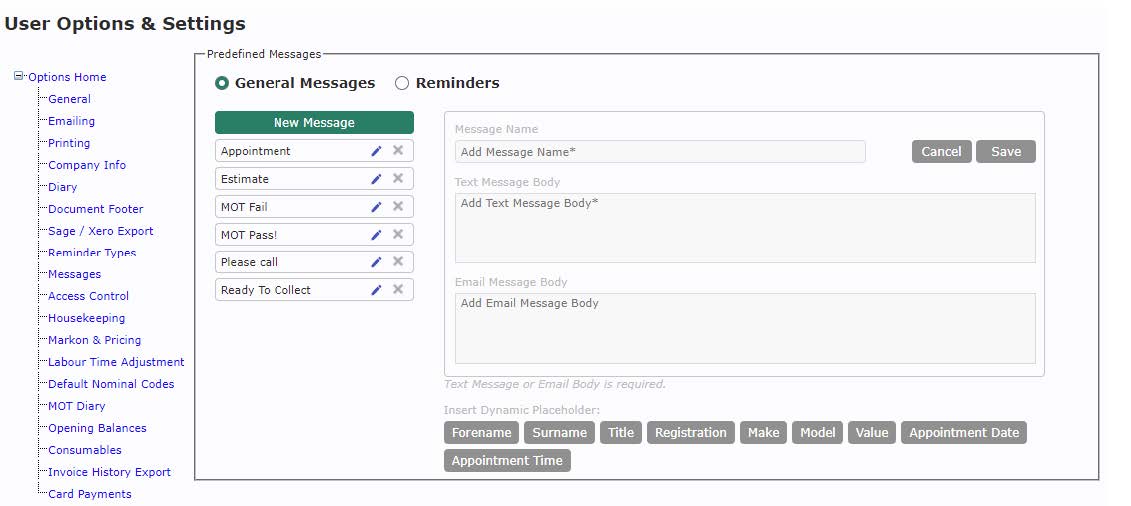
Task: Collapse the Options Home tree node
Action: pos(19,76)
